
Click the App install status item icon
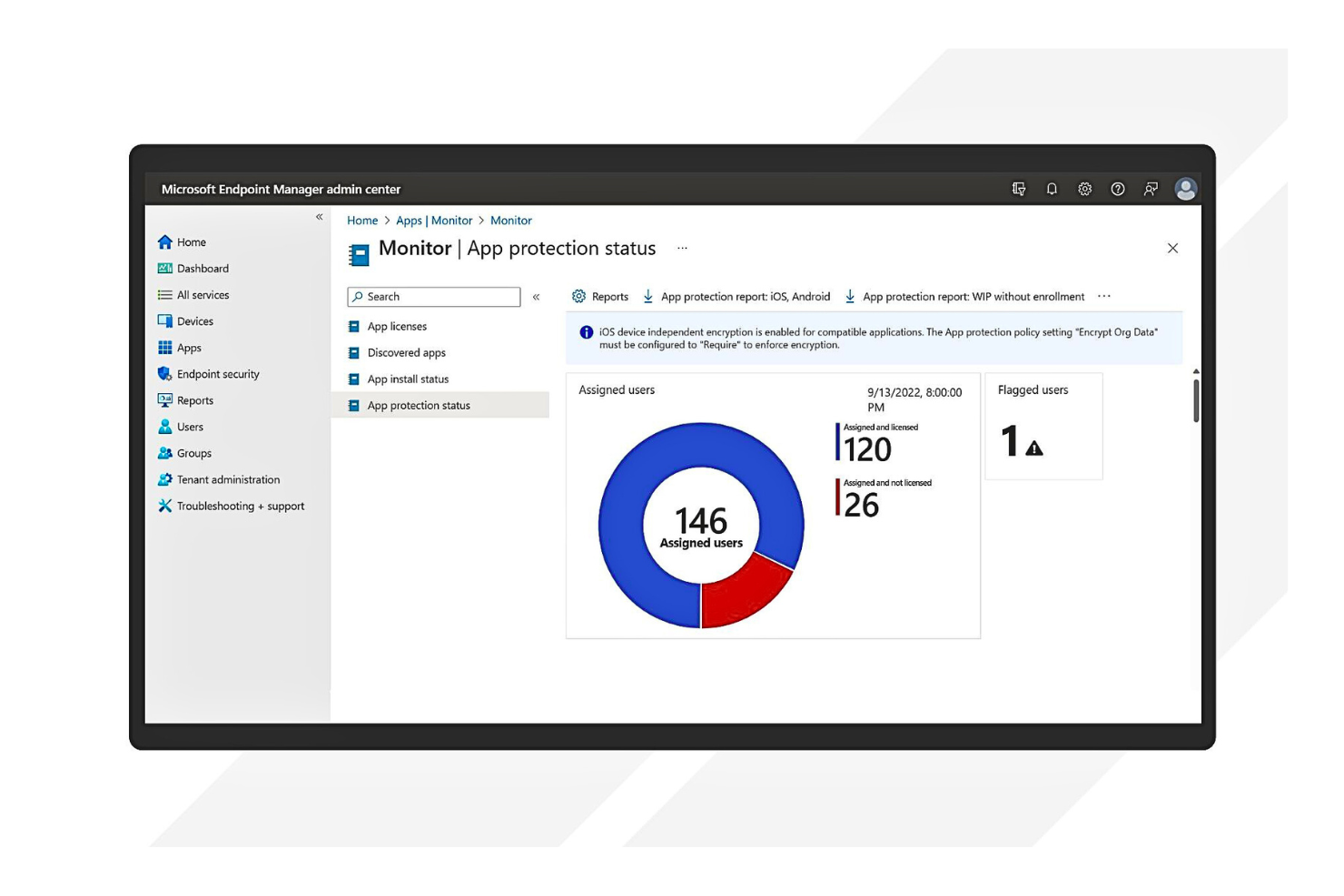354,379
